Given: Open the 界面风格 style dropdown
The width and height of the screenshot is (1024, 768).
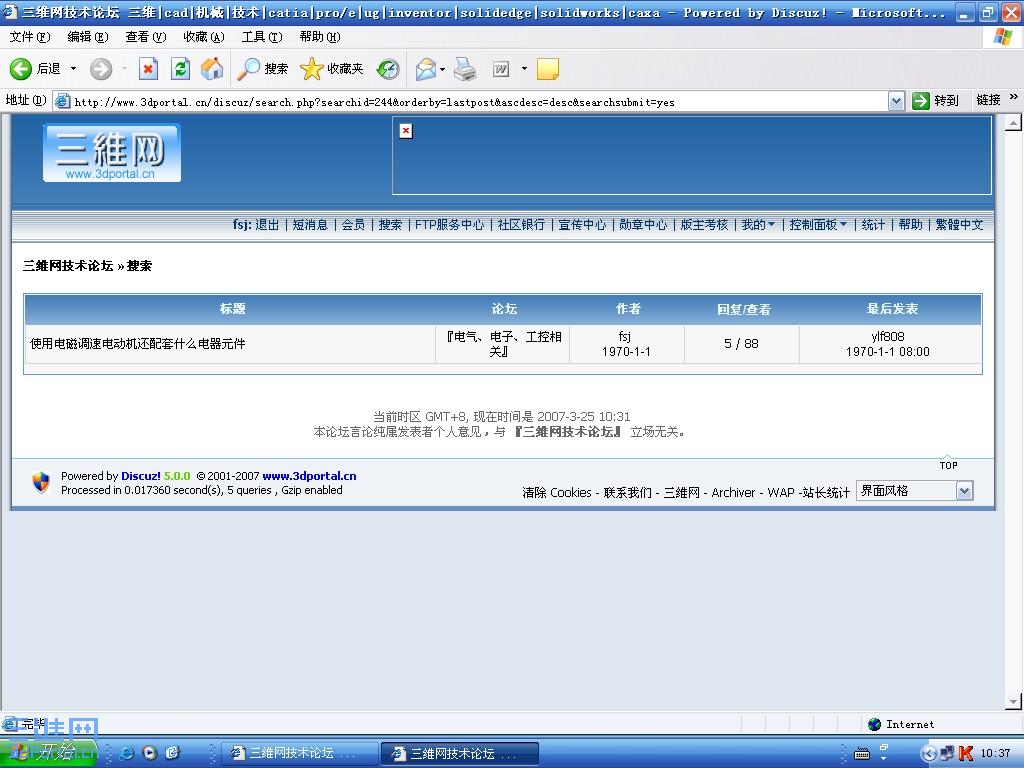Looking at the screenshot, I should 914,490.
